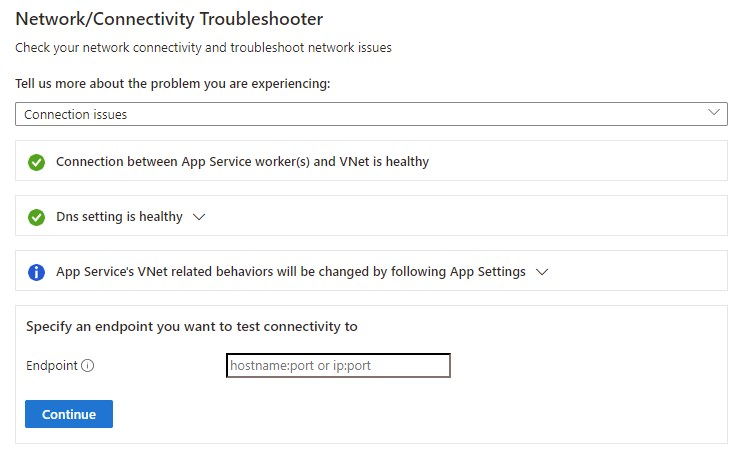The image size is (744, 453).
Task: Click the blue info icon beside App Service's VNet
Action: click(37, 272)
